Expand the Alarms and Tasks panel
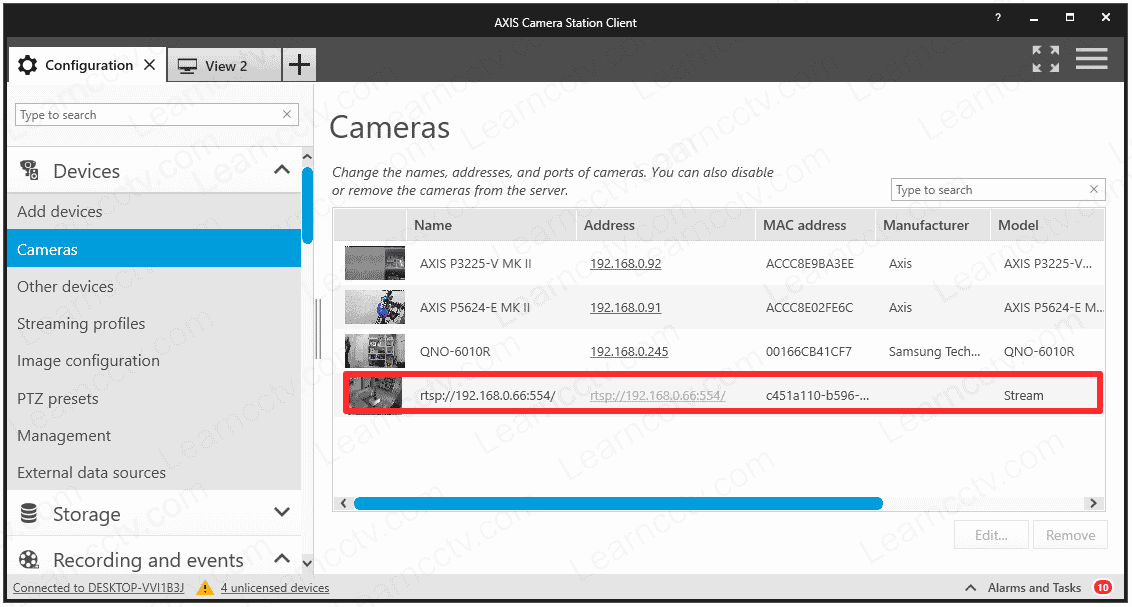Screen dimensions: 1132x607 click(970, 588)
